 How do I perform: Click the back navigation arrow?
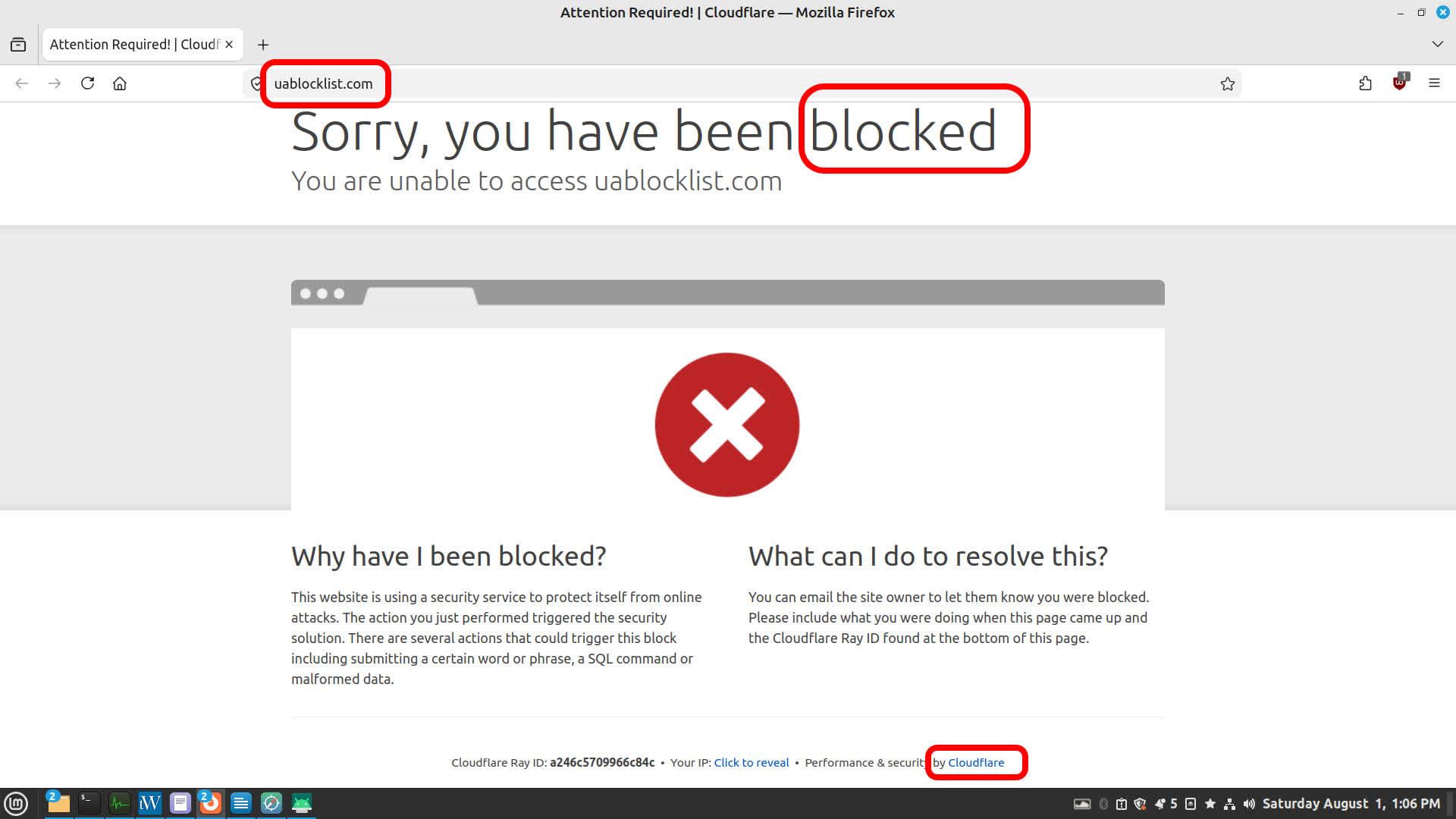(x=22, y=83)
